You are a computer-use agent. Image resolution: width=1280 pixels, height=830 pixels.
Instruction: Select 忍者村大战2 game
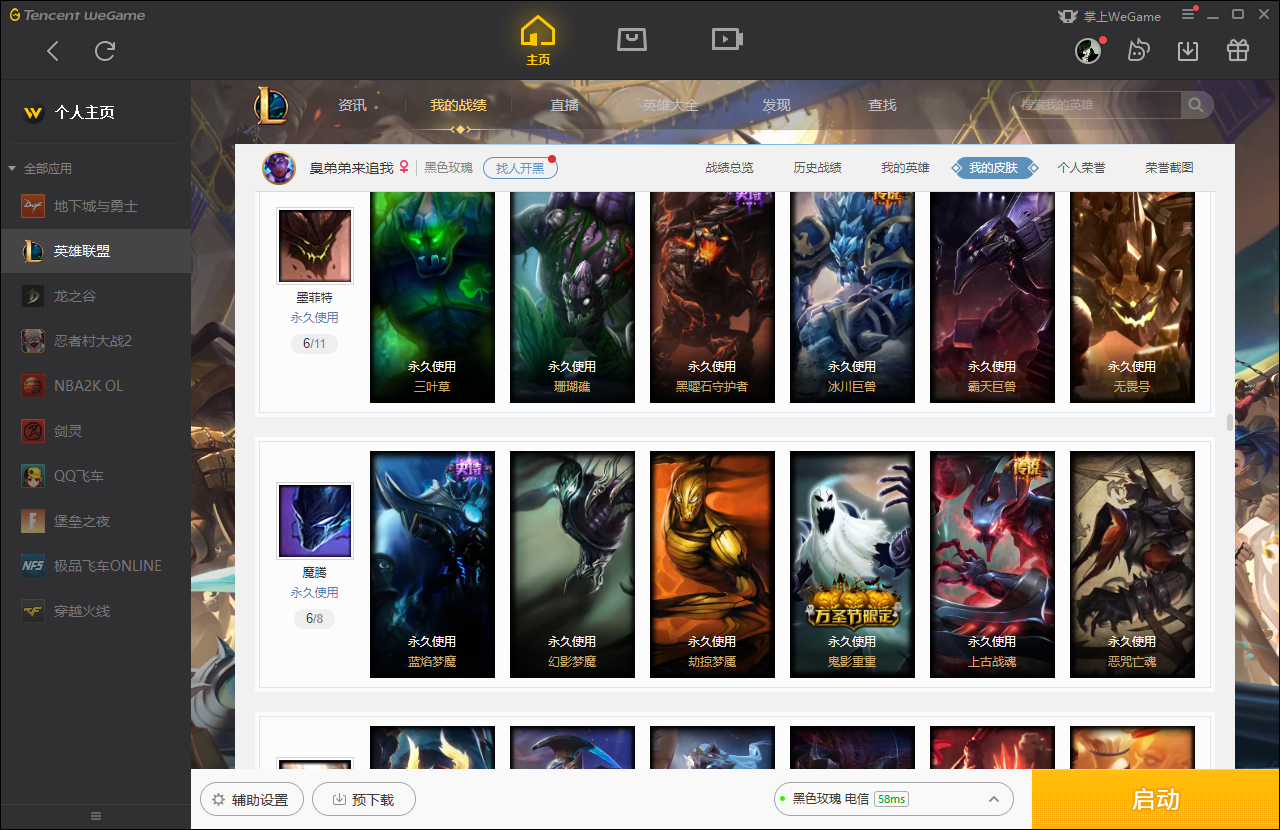click(95, 341)
